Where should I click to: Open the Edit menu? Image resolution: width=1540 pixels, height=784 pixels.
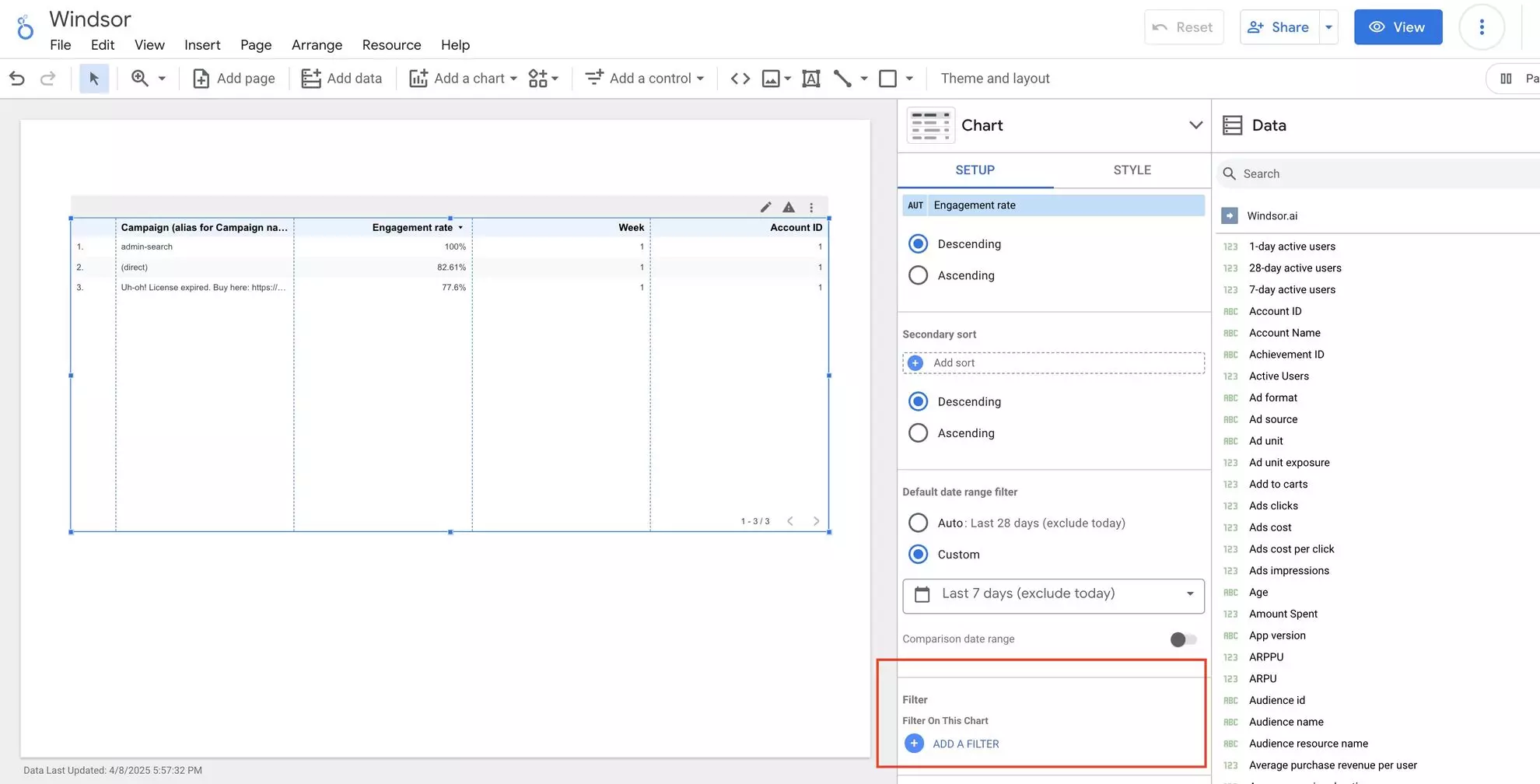pos(102,45)
